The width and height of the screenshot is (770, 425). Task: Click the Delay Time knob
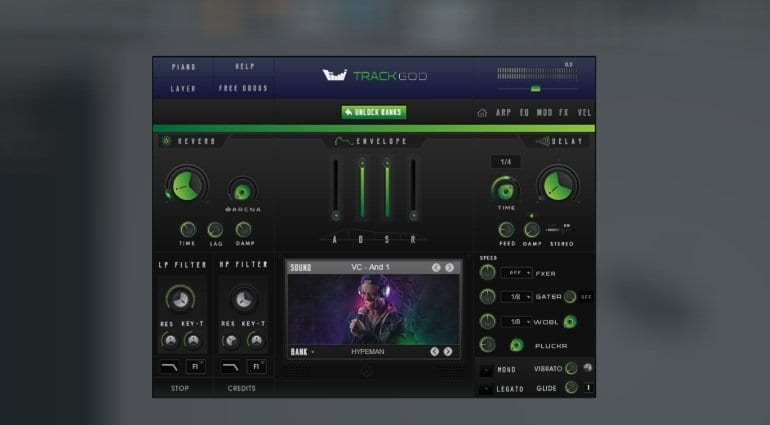click(x=505, y=190)
